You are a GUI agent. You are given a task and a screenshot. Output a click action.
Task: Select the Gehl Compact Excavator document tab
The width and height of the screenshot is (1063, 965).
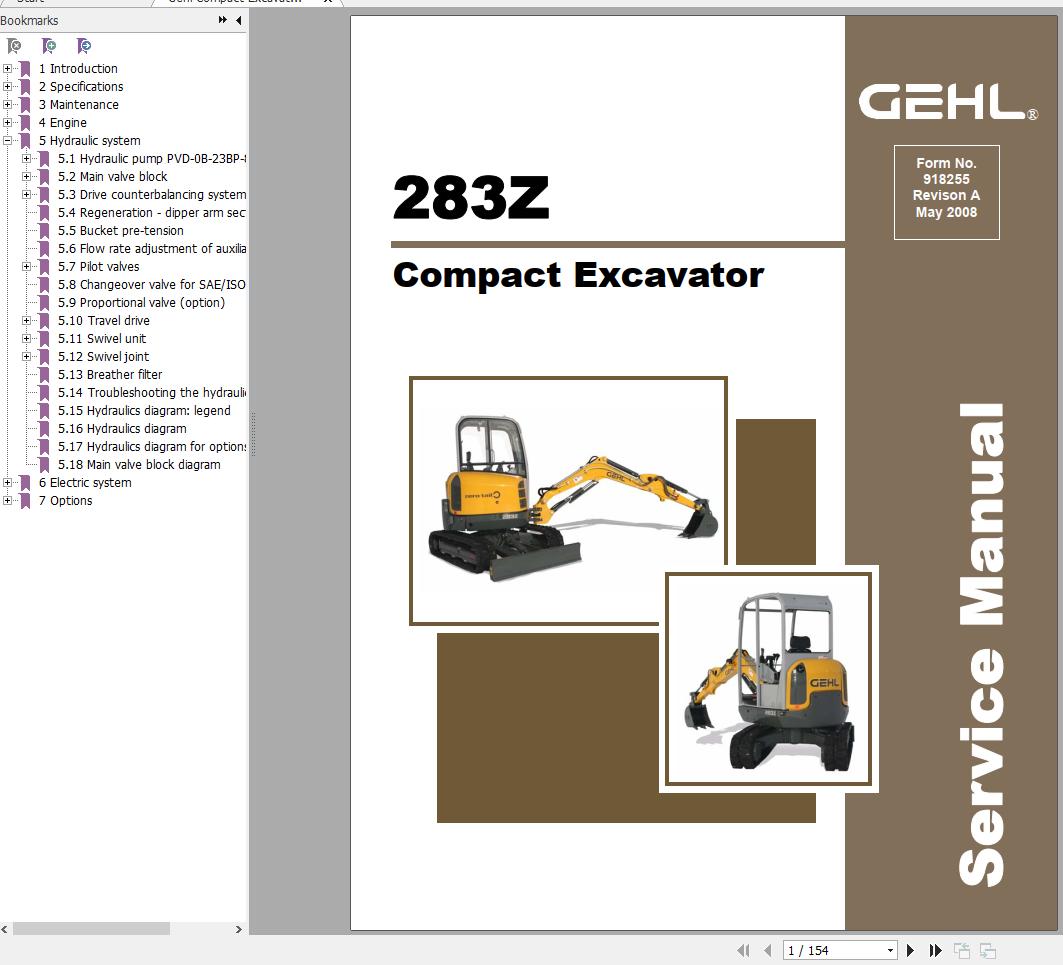[x=230, y=3]
